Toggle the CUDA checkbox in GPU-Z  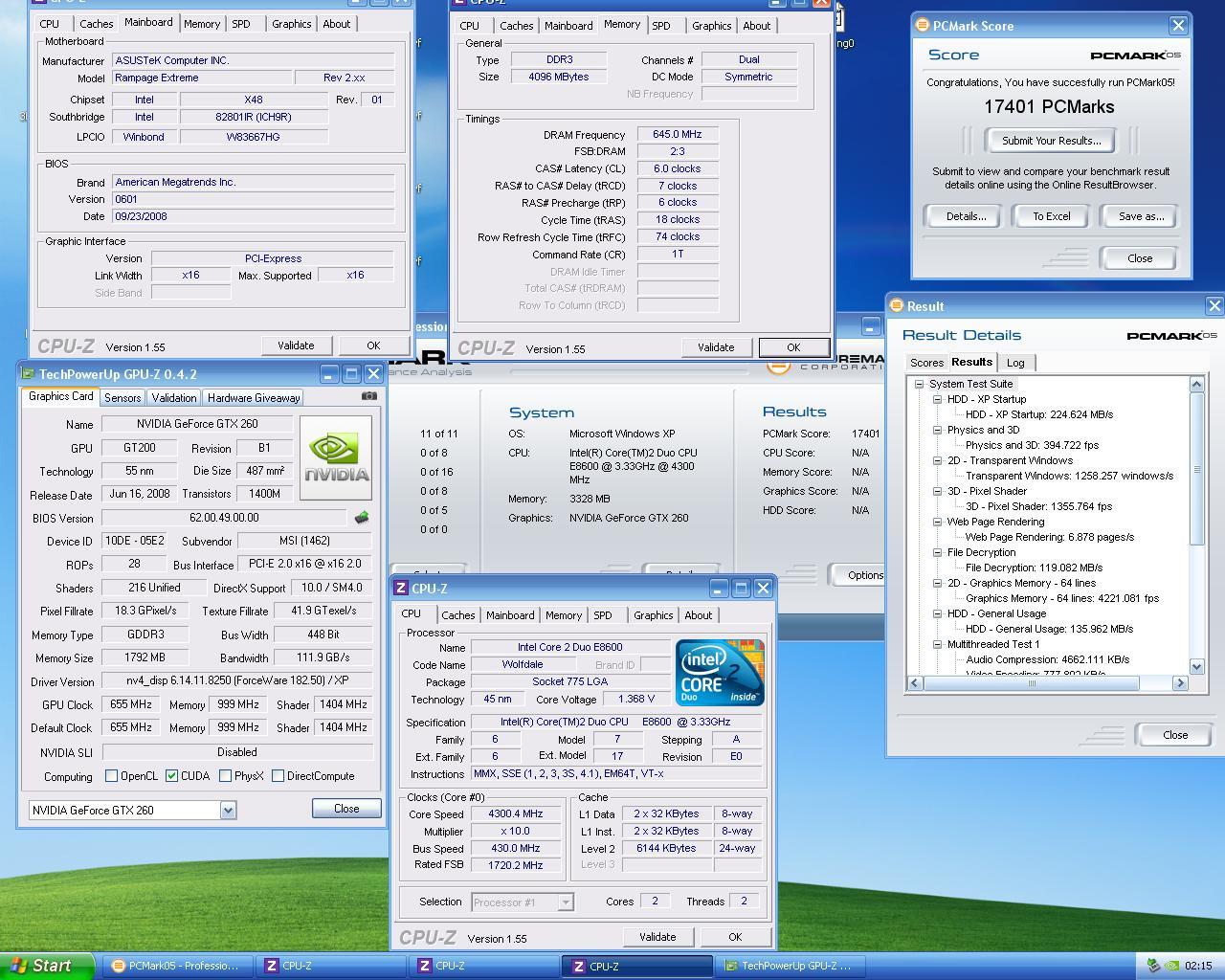tap(171, 776)
